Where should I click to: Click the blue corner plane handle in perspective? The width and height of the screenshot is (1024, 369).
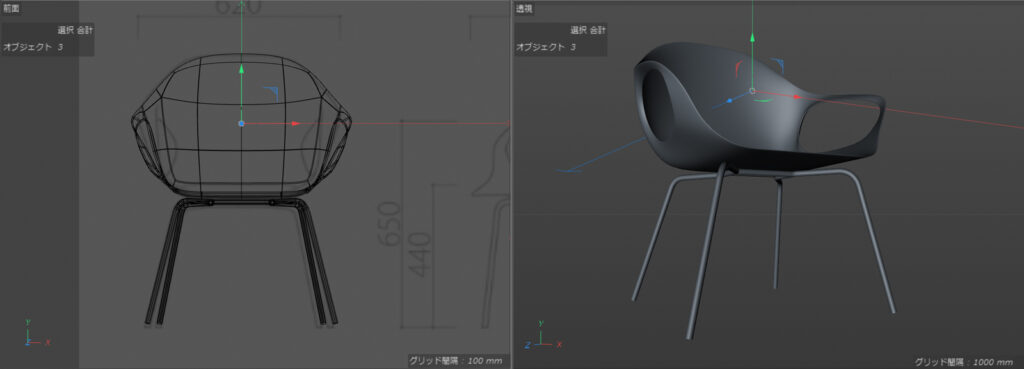point(777,63)
